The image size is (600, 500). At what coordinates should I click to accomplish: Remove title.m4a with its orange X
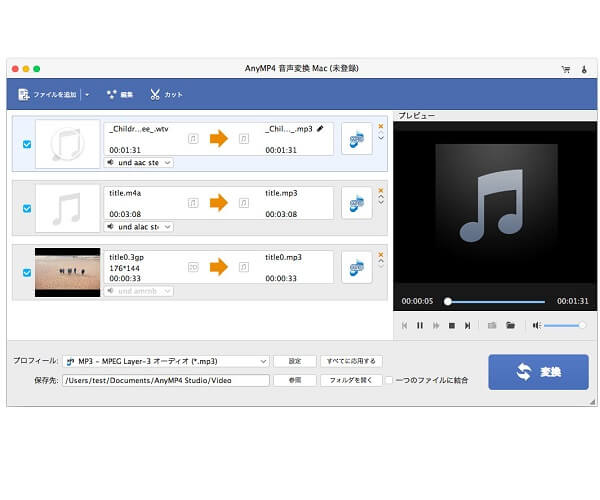pyautogui.click(x=381, y=190)
